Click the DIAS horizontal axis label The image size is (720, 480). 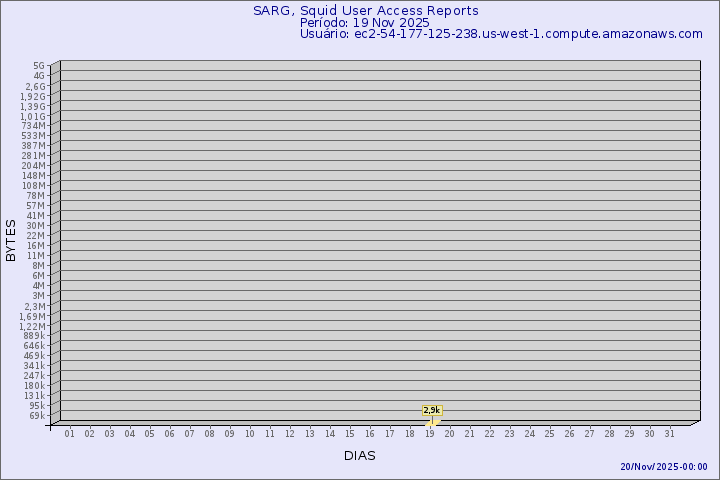click(x=360, y=456)
